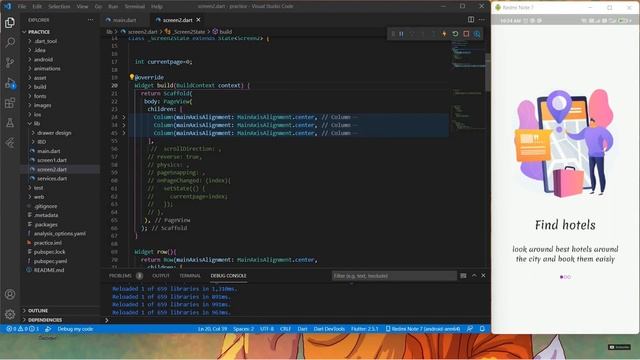The height and width of the screenshot is (360, 640).
Task: Click Flutter: 2.5.1 version in status bar
Action: 364,329
